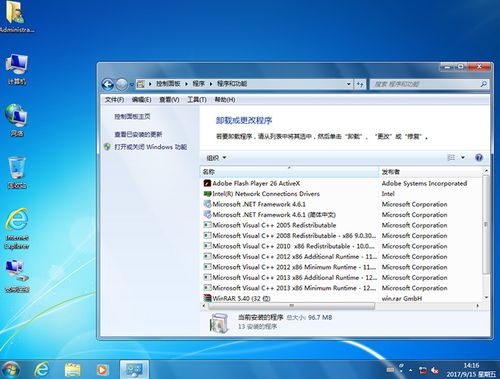Click the Back navigation arrow button
Viewport: 500px width, 379px height.
tap(108, 84)
